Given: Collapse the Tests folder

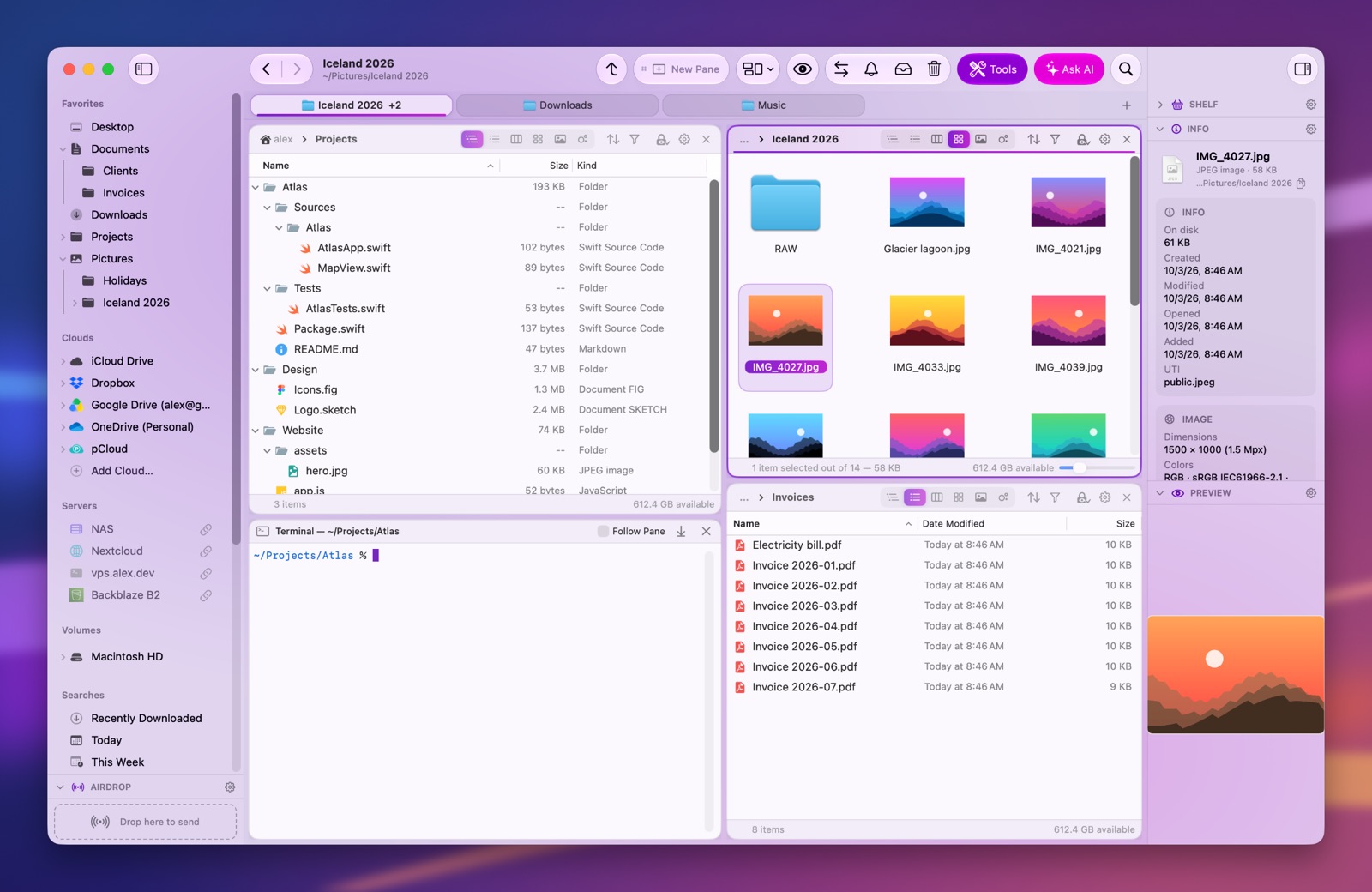Looking at the screenshot, I should (x=268, y=289).
